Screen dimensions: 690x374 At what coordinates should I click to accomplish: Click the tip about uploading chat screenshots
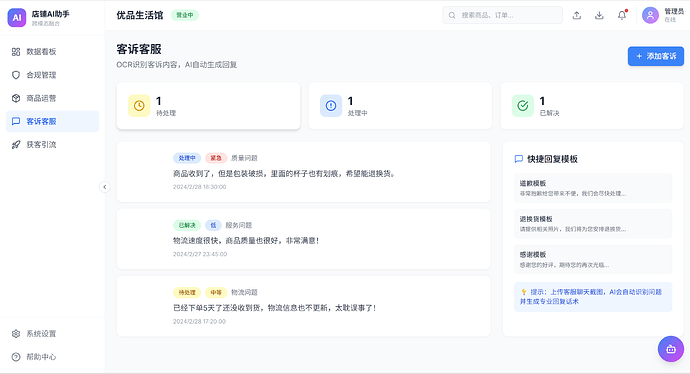pos(593,297)
